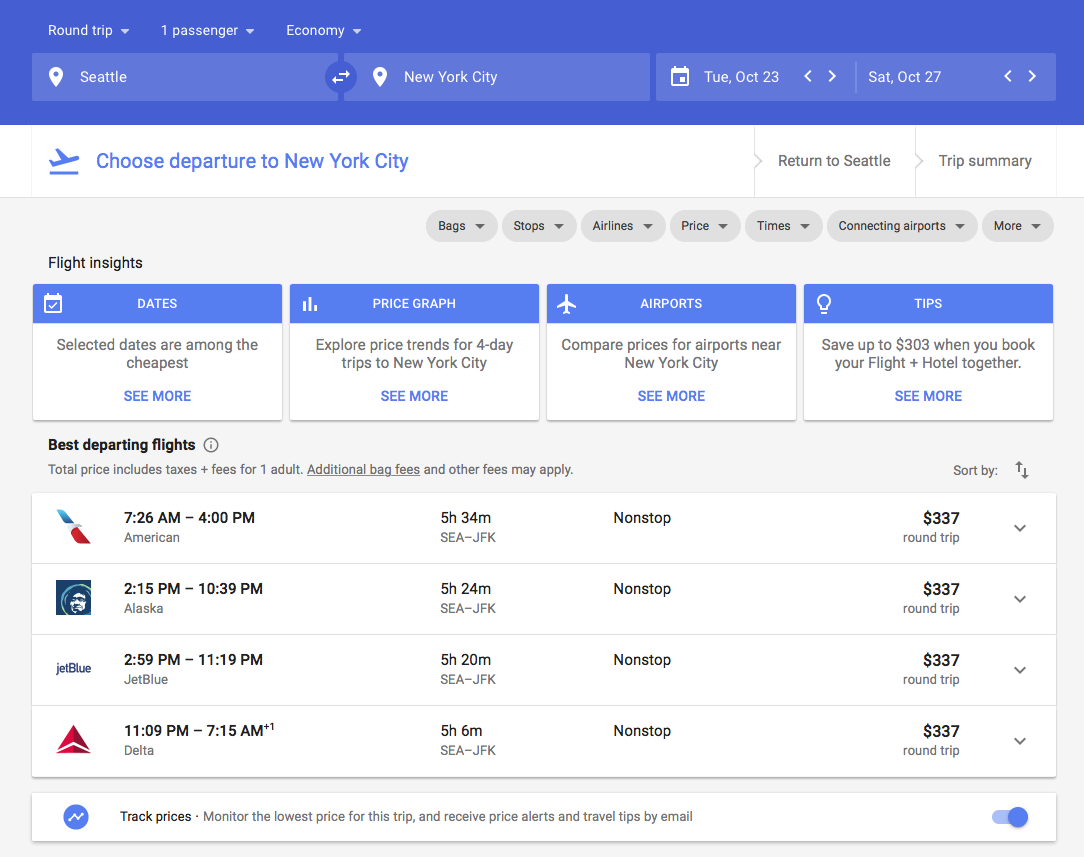Select the American 7:26 AM – 4:00 PM flight
Image resolution: width=1084 pixels, height=857 pixels.
(544, 528)
